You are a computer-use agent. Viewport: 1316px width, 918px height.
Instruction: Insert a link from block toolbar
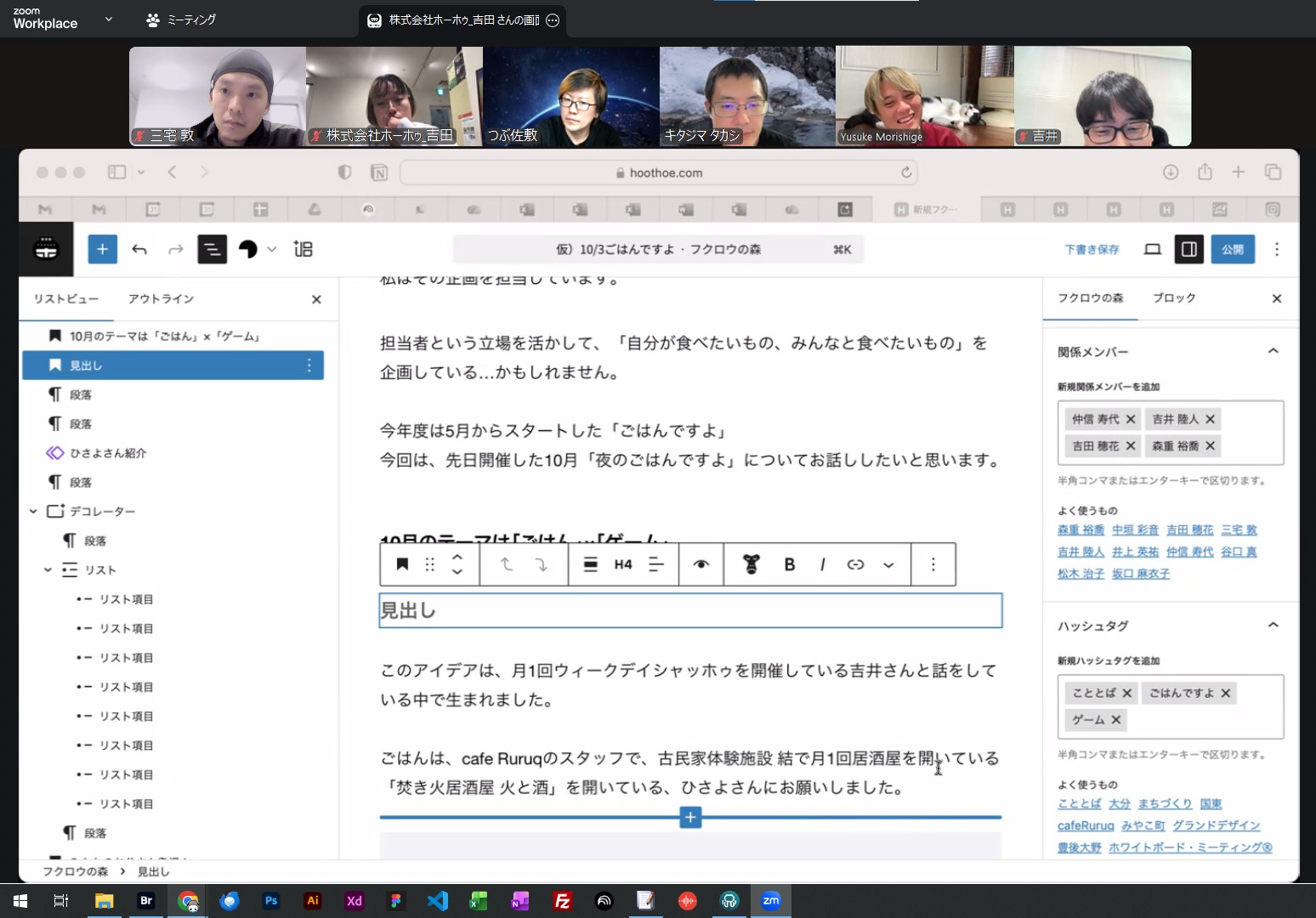855,564
